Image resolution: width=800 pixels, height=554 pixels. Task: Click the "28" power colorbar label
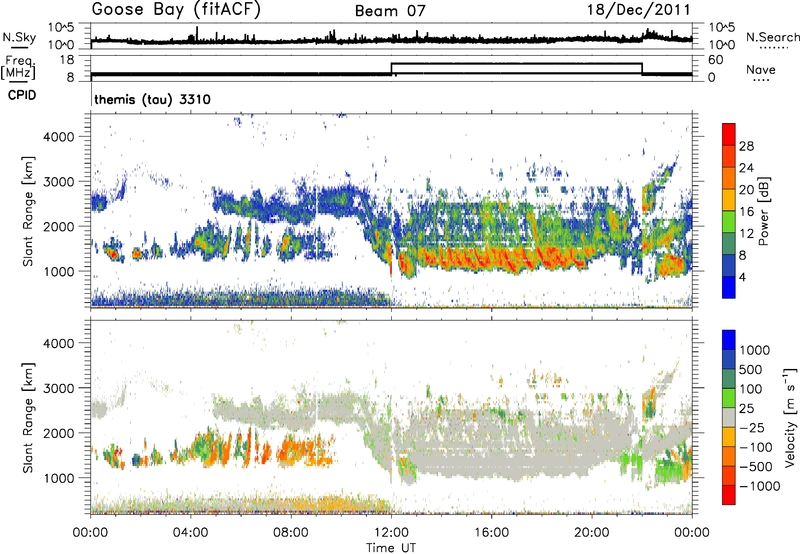[746, 146]
